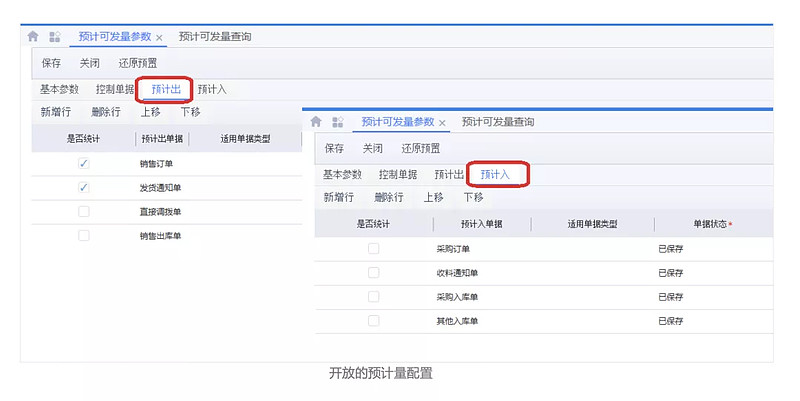This screenshot has width=800, height=401.
Task: Select the 销售出库单 cell
Action: click(x=161, y=236)
